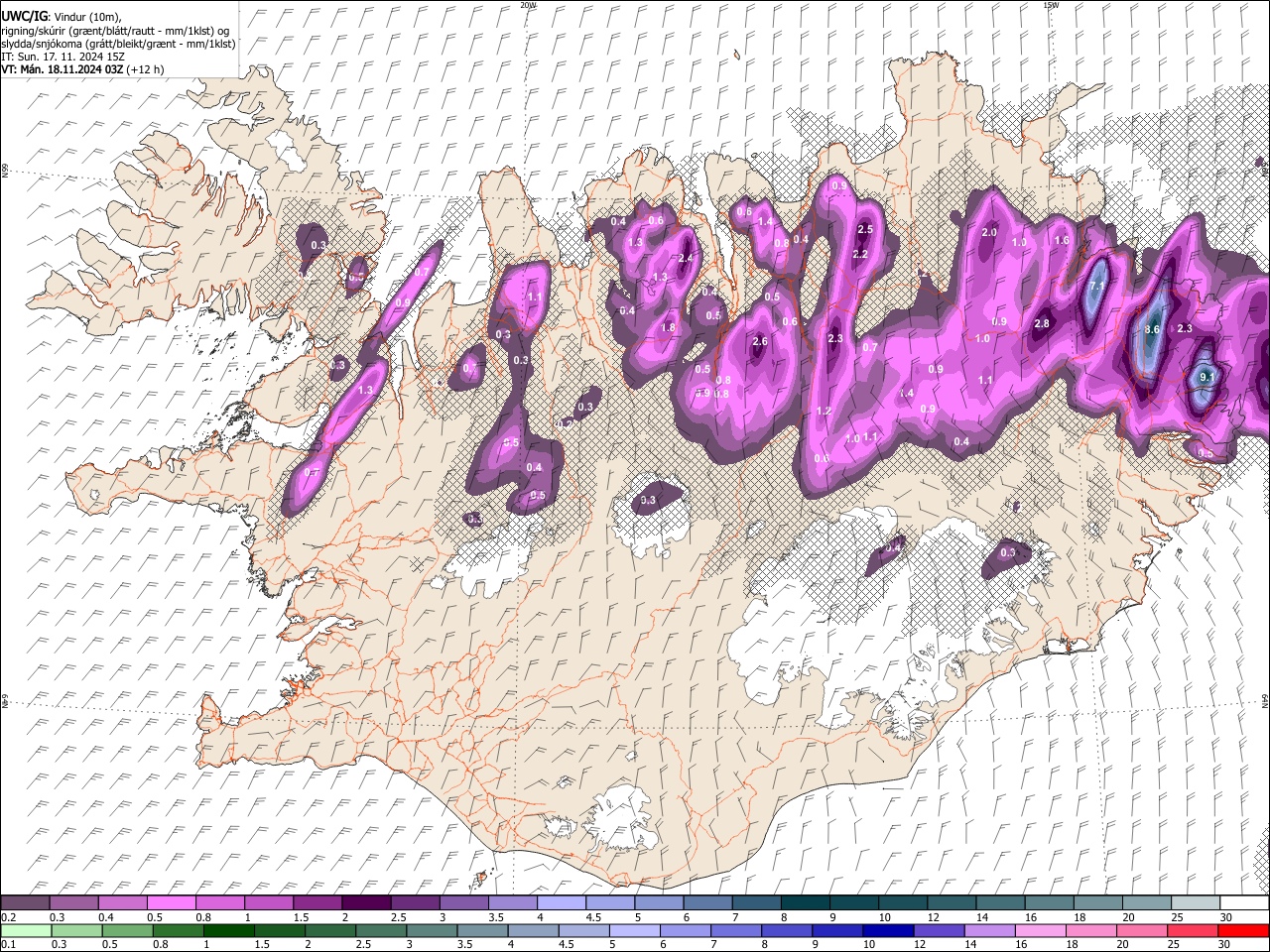Click the "VT: Mán. 18.11.2024 03Z (+12 h)" line
The height and width of the screenshot is (952, 1270).
click(82, 69)
